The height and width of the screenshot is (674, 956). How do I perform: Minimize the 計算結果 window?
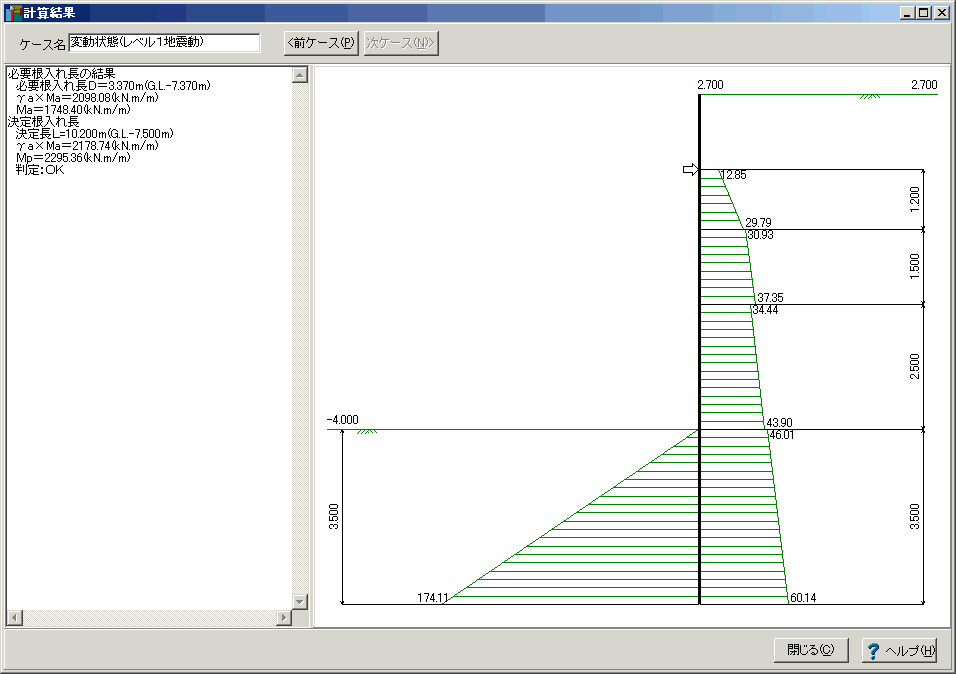(x=907, y=13)
